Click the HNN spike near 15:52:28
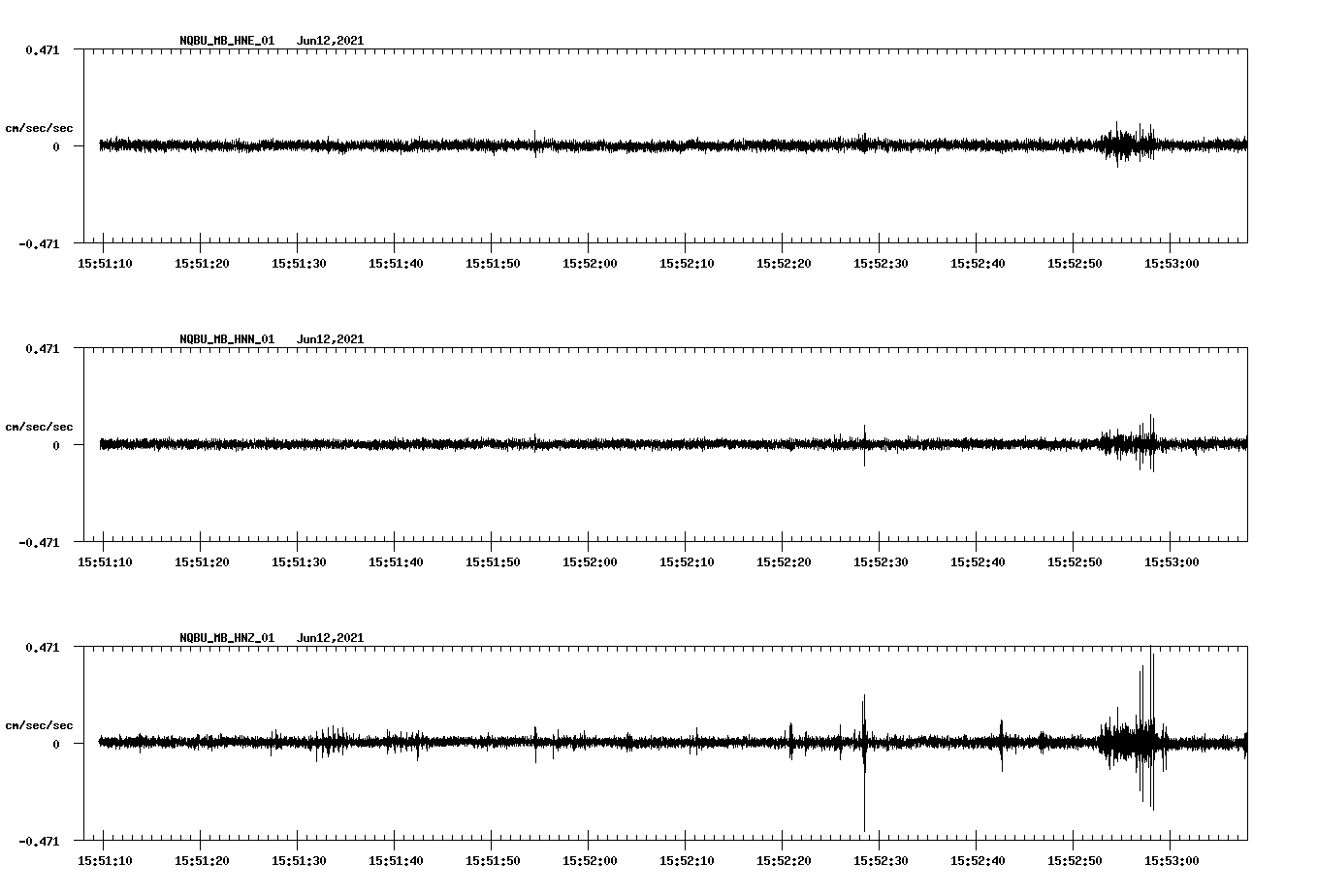 864,445
